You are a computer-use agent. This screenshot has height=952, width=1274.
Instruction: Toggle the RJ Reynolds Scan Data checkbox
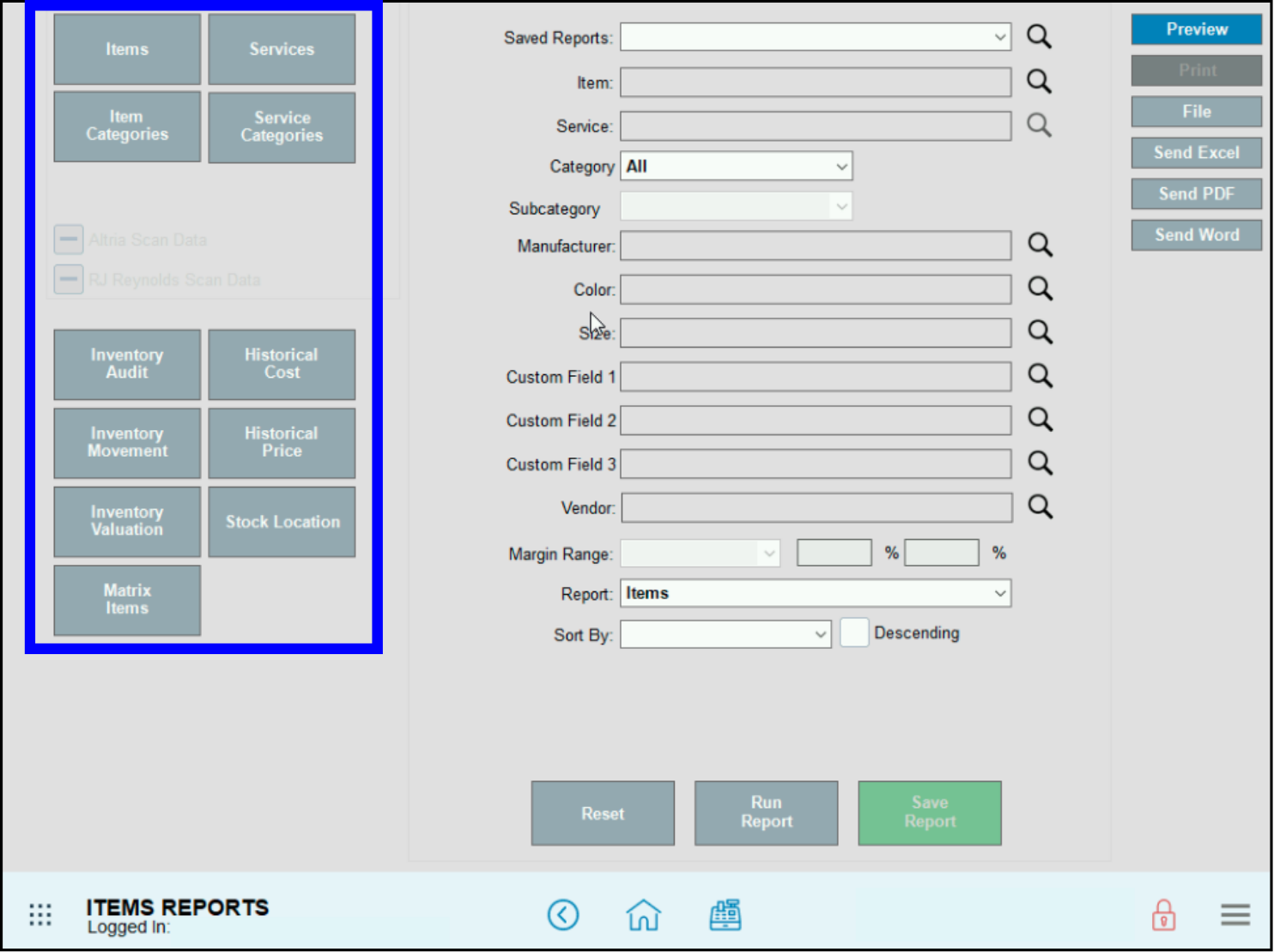(x=69, y=280)
